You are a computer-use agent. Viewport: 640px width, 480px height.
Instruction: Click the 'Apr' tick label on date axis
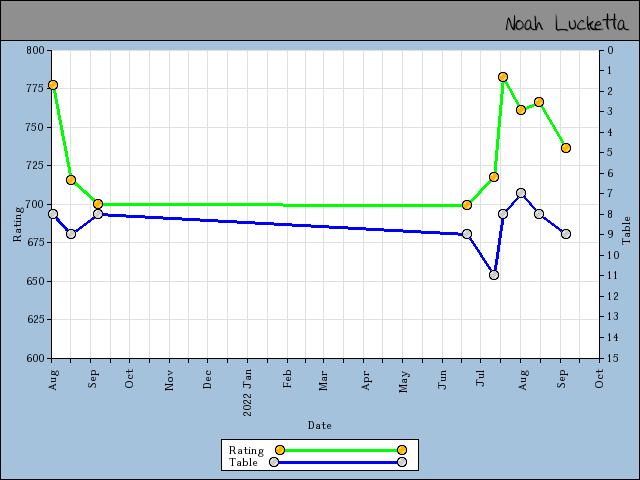click(367, 380)
